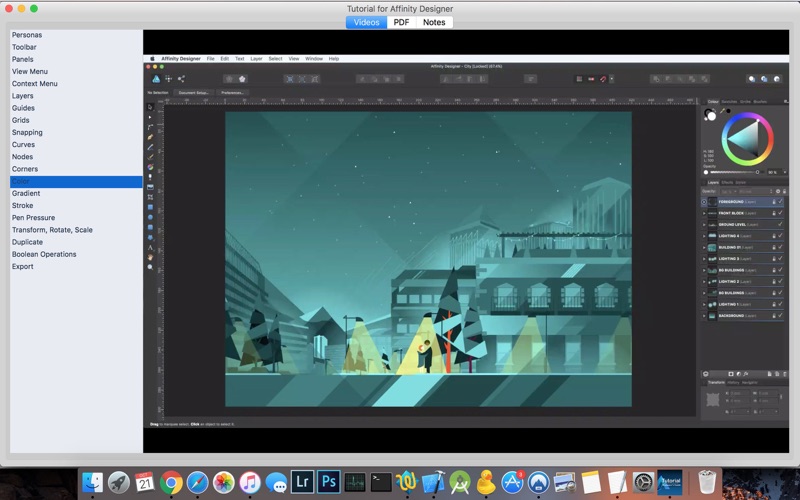
Task: Expand the LIGHTING 4 layer group
Action: click(704, 236)
